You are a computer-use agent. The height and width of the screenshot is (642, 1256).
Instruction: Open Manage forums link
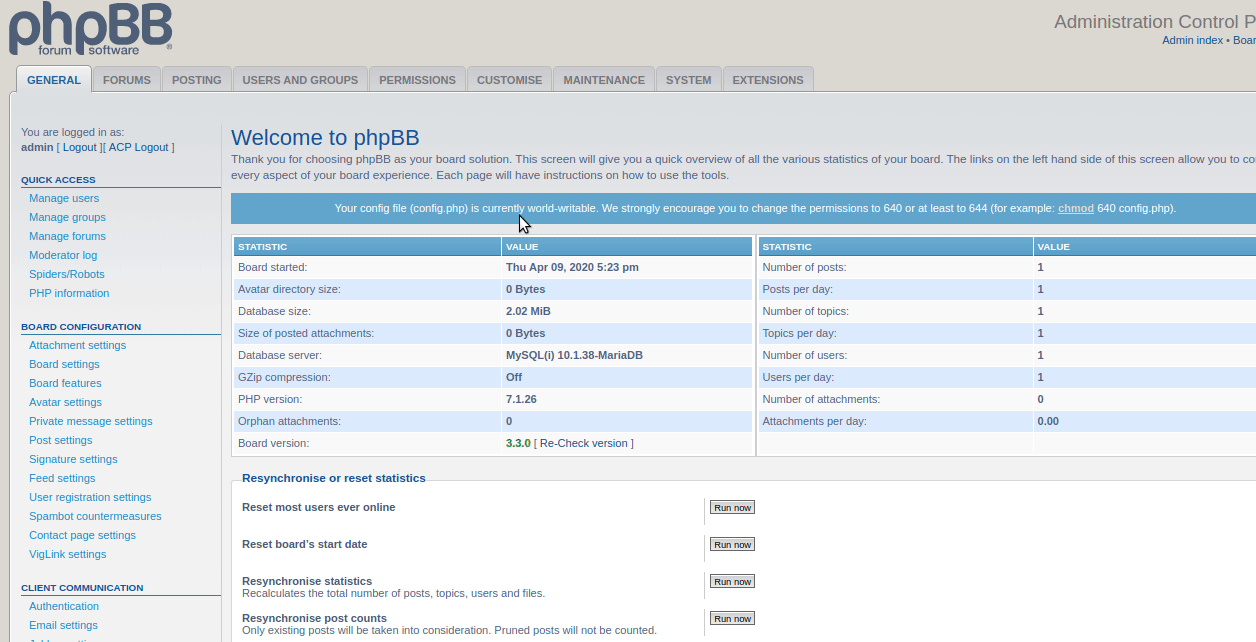point(67,236)
